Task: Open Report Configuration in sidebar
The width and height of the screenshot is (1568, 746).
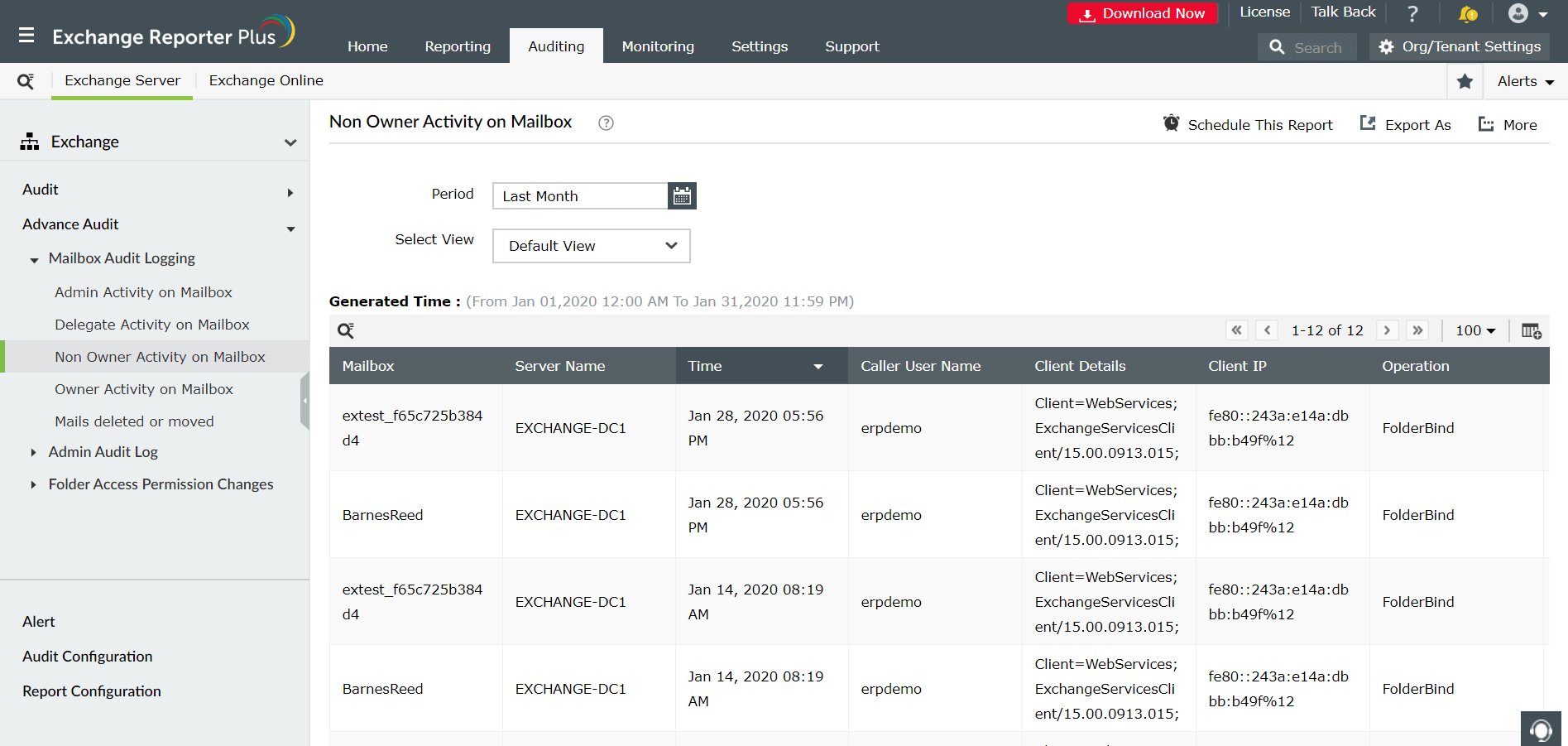Action: pyautogui.click(x=92, y=691)
